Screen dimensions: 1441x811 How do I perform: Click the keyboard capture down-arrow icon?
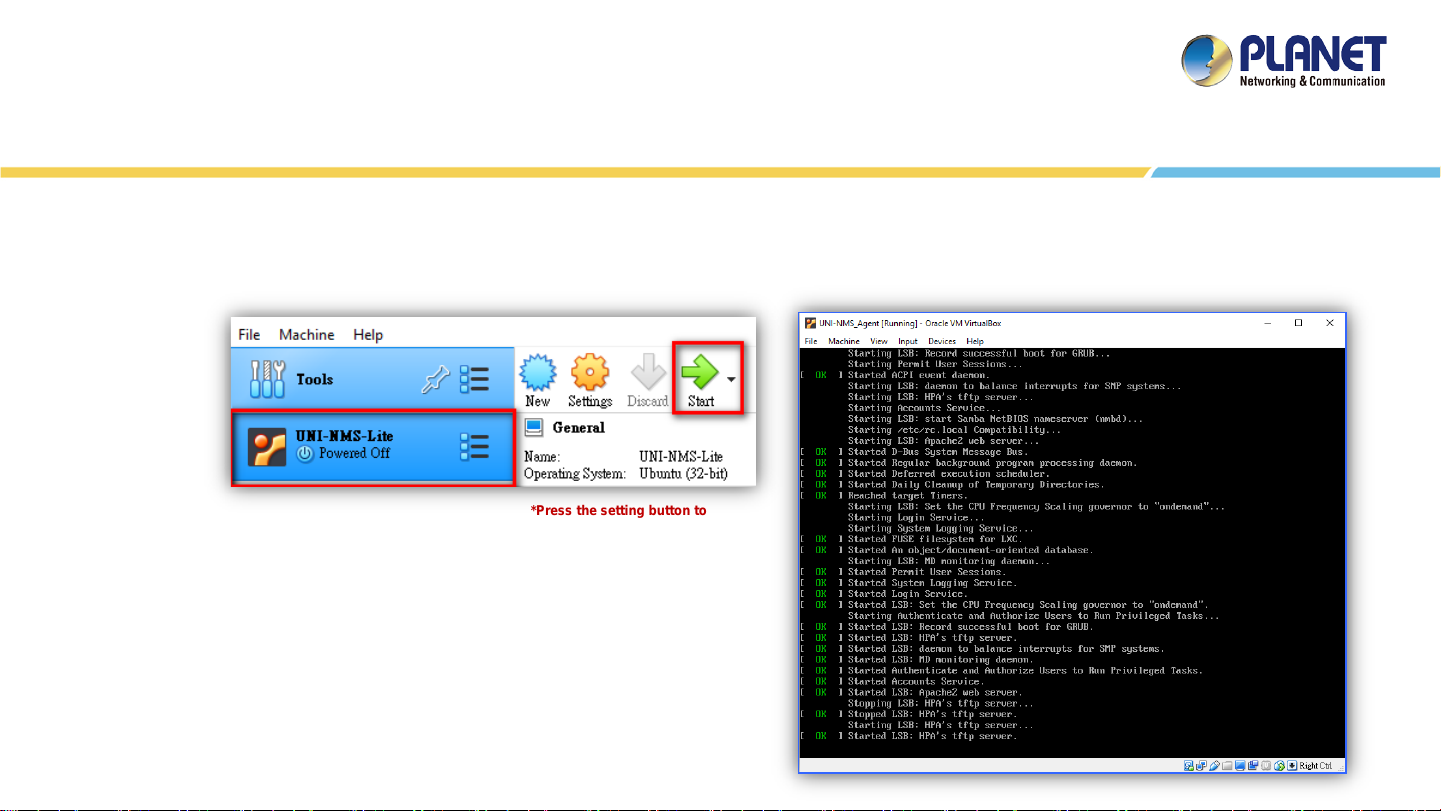tap(1292, 765)
